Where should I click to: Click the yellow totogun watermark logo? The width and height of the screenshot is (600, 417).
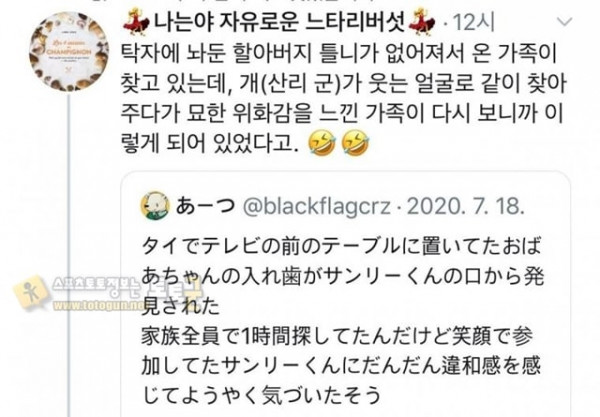click(x=31, y=293)
